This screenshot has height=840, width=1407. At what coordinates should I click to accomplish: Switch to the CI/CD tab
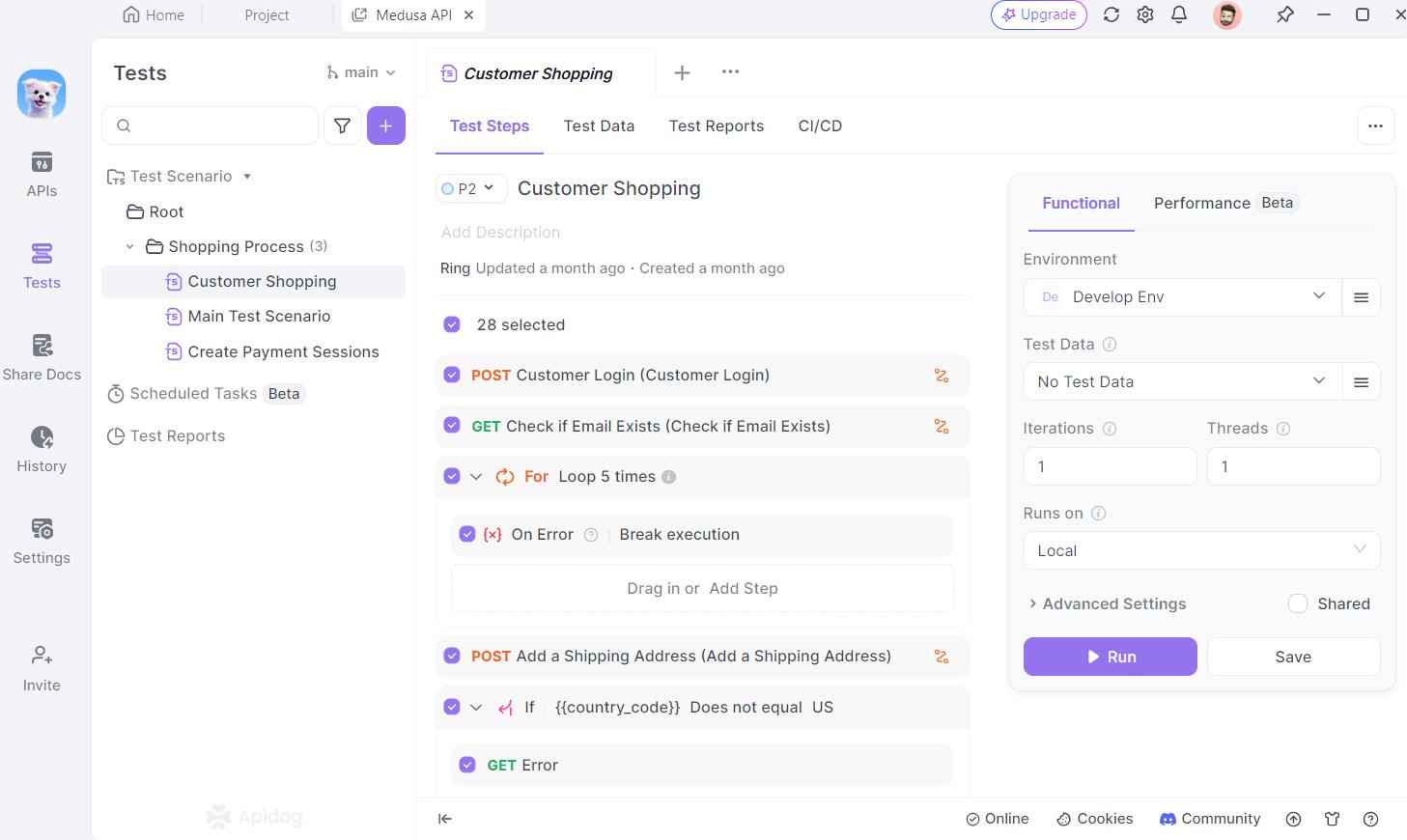(x=820, y=126)
